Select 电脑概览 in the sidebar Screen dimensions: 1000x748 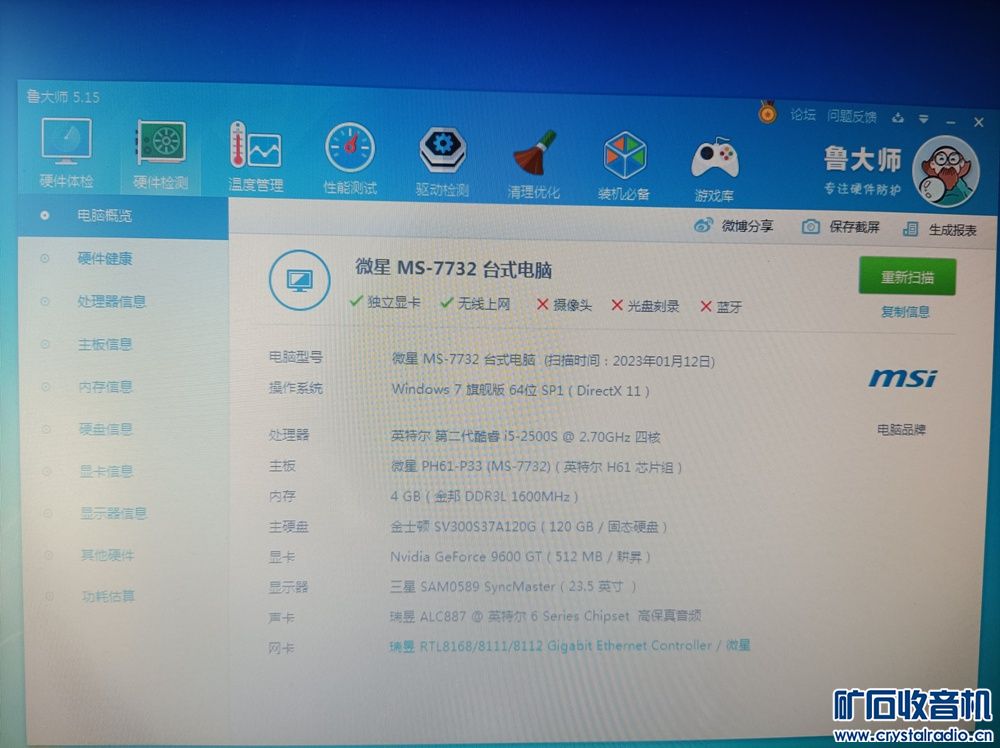pyautogui.click(x=122, y=216)
